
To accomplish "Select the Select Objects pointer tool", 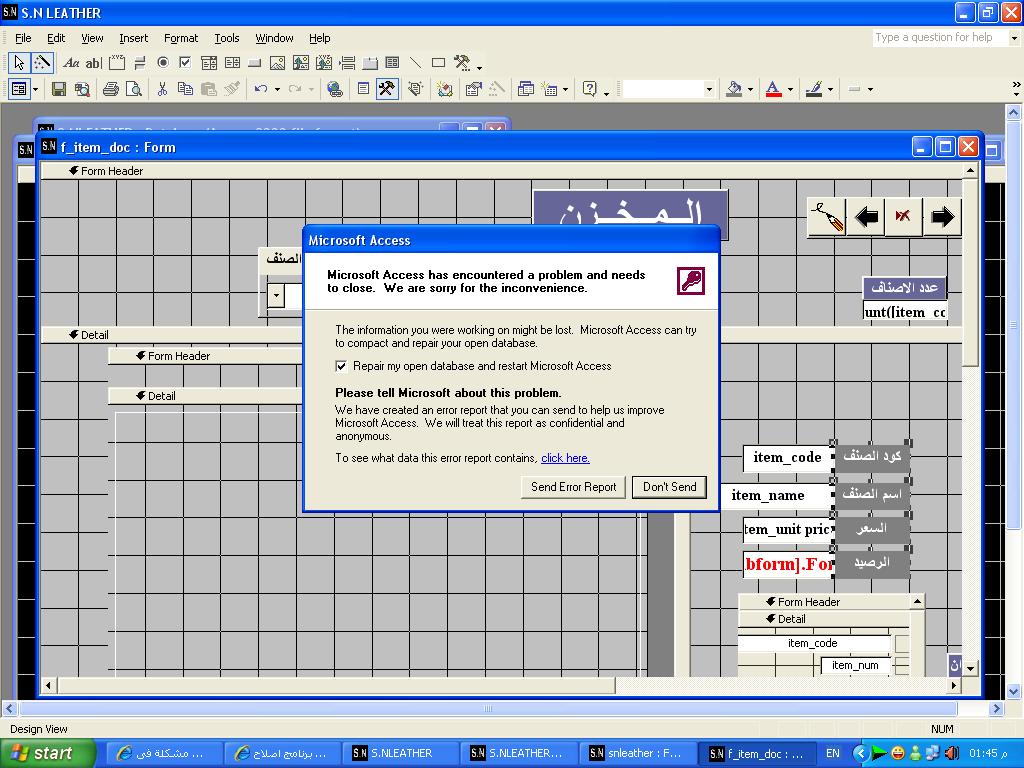I will point(19,63).
